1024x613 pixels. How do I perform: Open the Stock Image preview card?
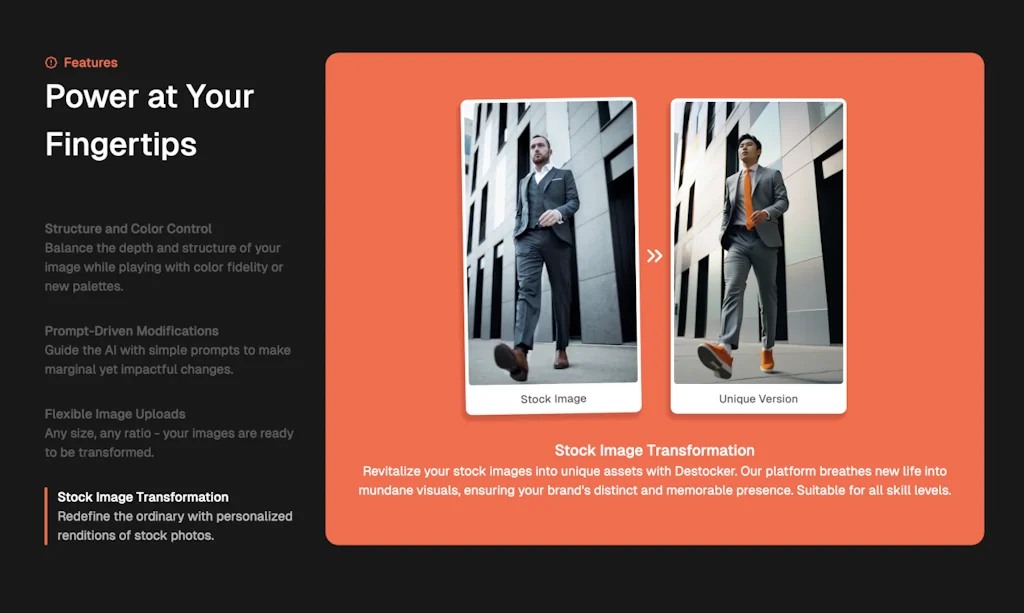[x=551, y=252]
